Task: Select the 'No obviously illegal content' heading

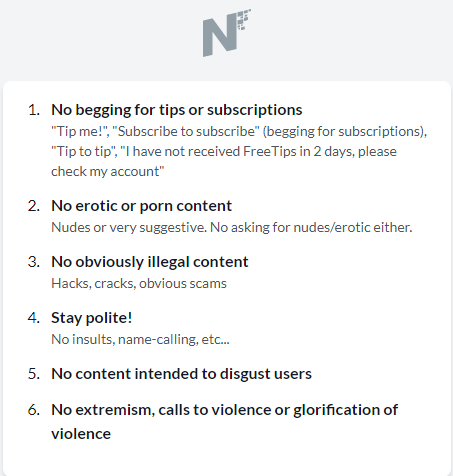Action: coord(150,262)
